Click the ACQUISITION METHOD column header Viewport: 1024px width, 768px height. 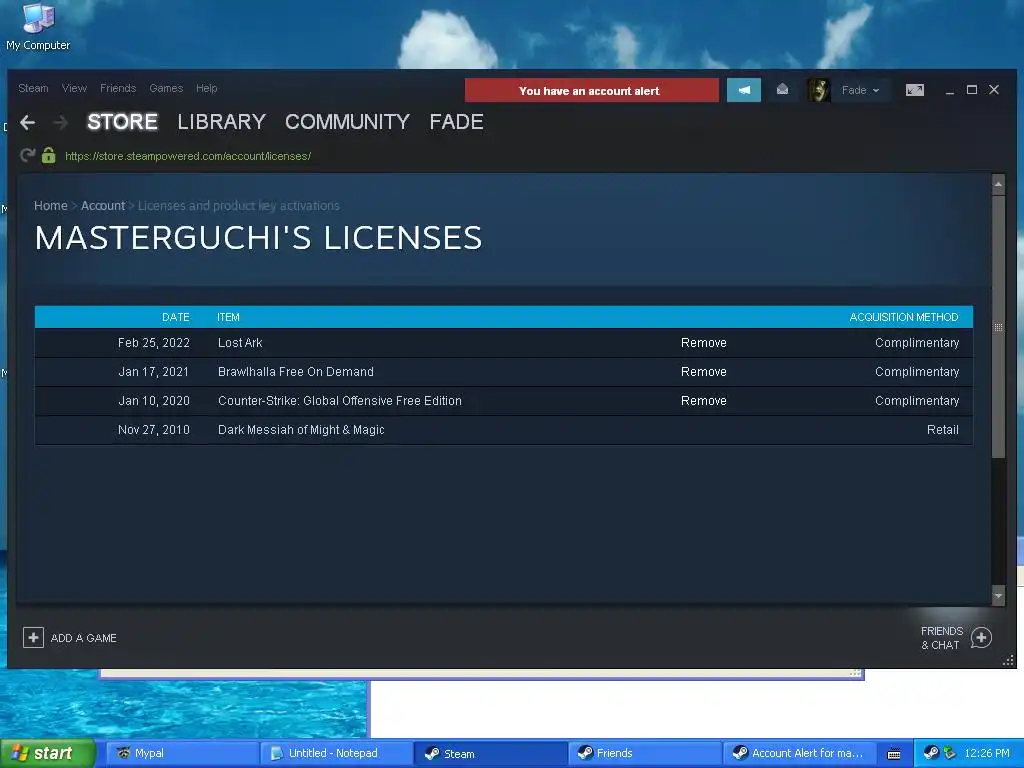904,317
